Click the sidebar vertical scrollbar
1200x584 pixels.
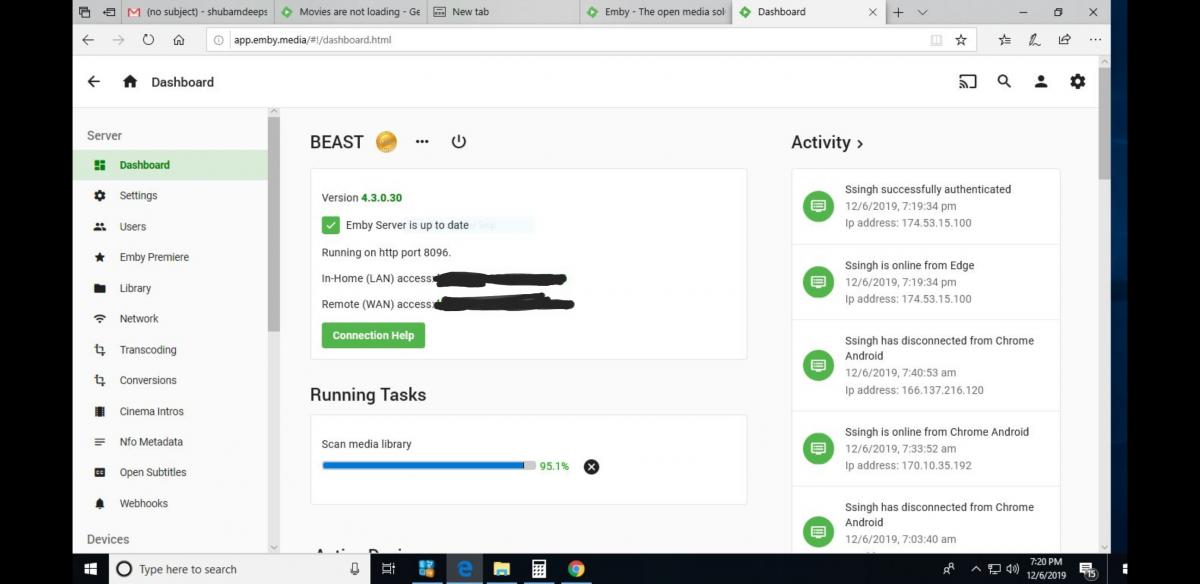point(274,225)
